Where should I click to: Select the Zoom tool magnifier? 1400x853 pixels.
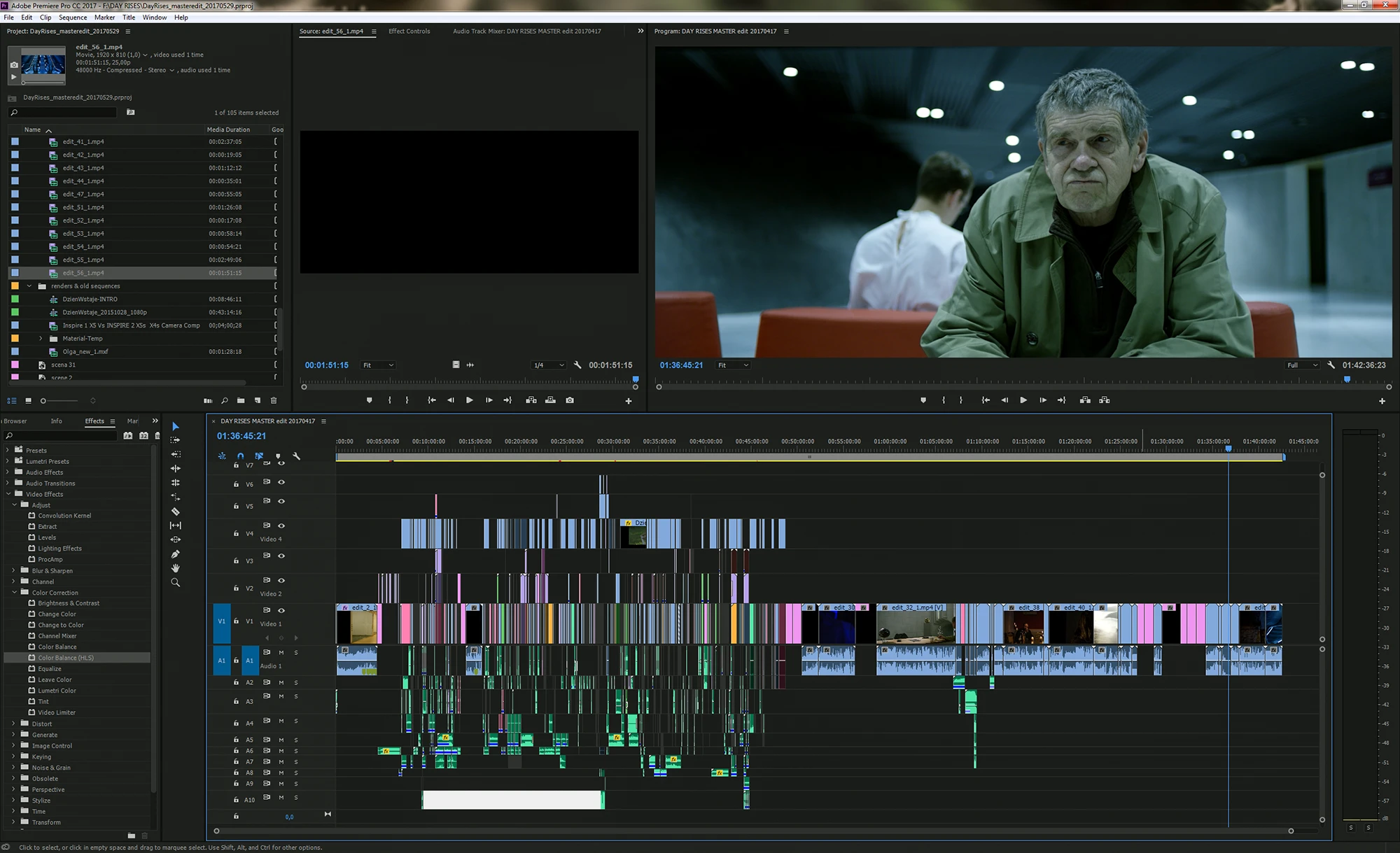[x=175, y=582]
